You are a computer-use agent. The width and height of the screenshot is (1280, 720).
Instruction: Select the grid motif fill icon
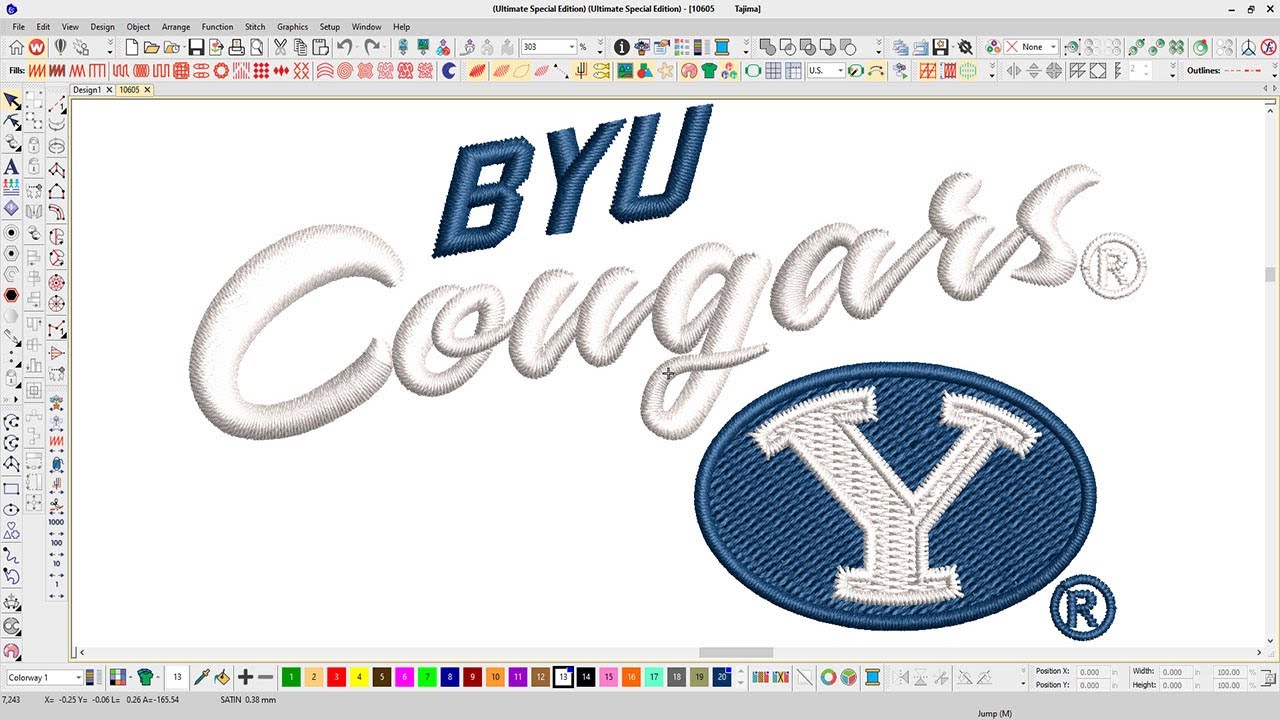click(x=181, y=71)
